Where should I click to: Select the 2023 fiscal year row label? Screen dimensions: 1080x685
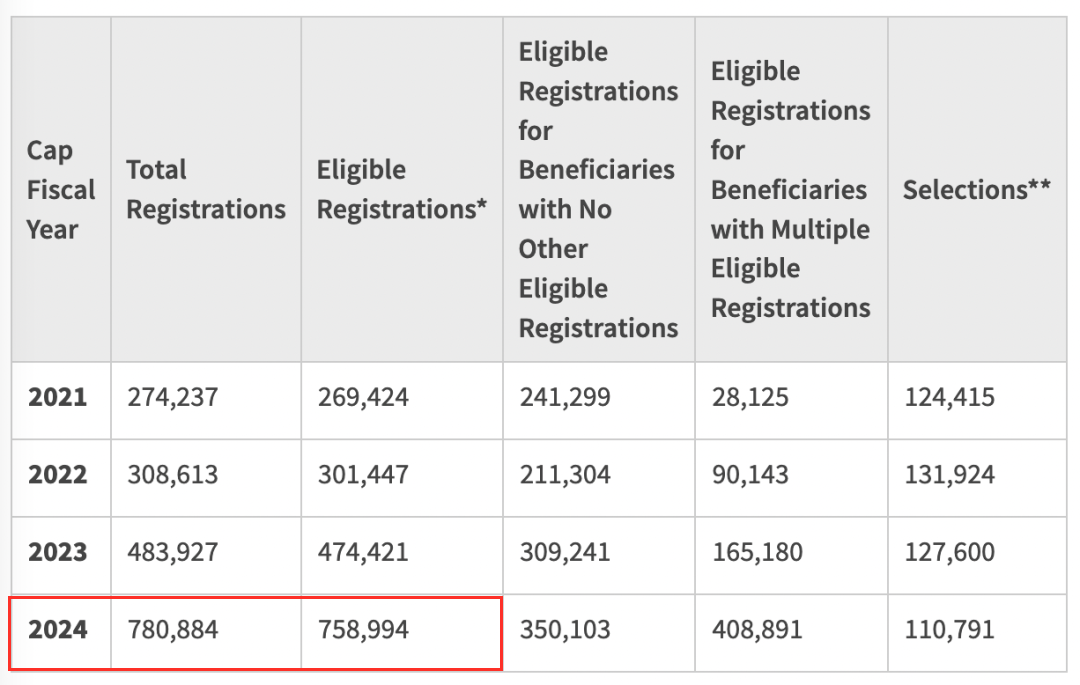[58, 552]
